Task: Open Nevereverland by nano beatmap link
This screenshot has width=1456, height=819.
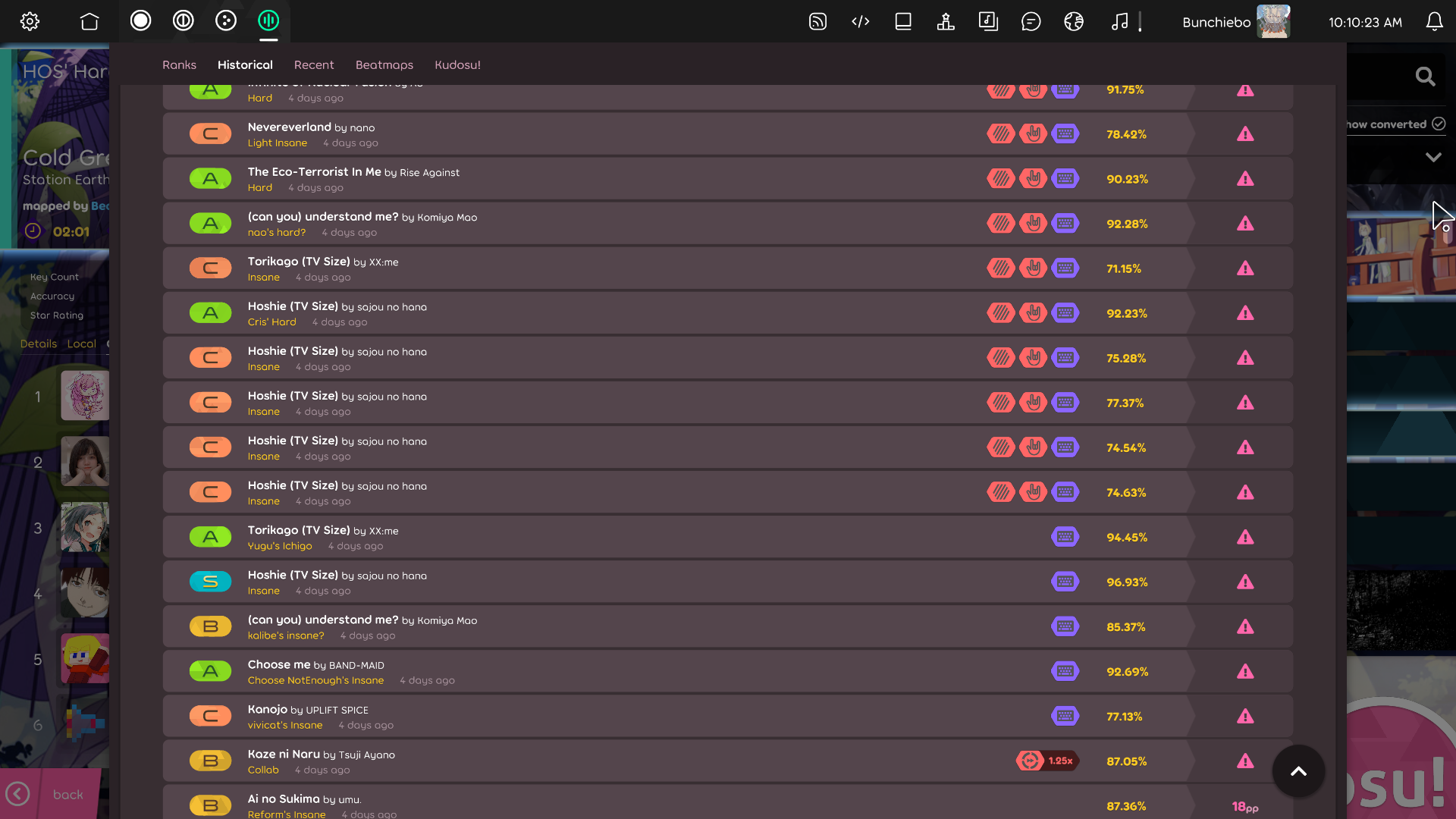Action: [x=311, y=127]
